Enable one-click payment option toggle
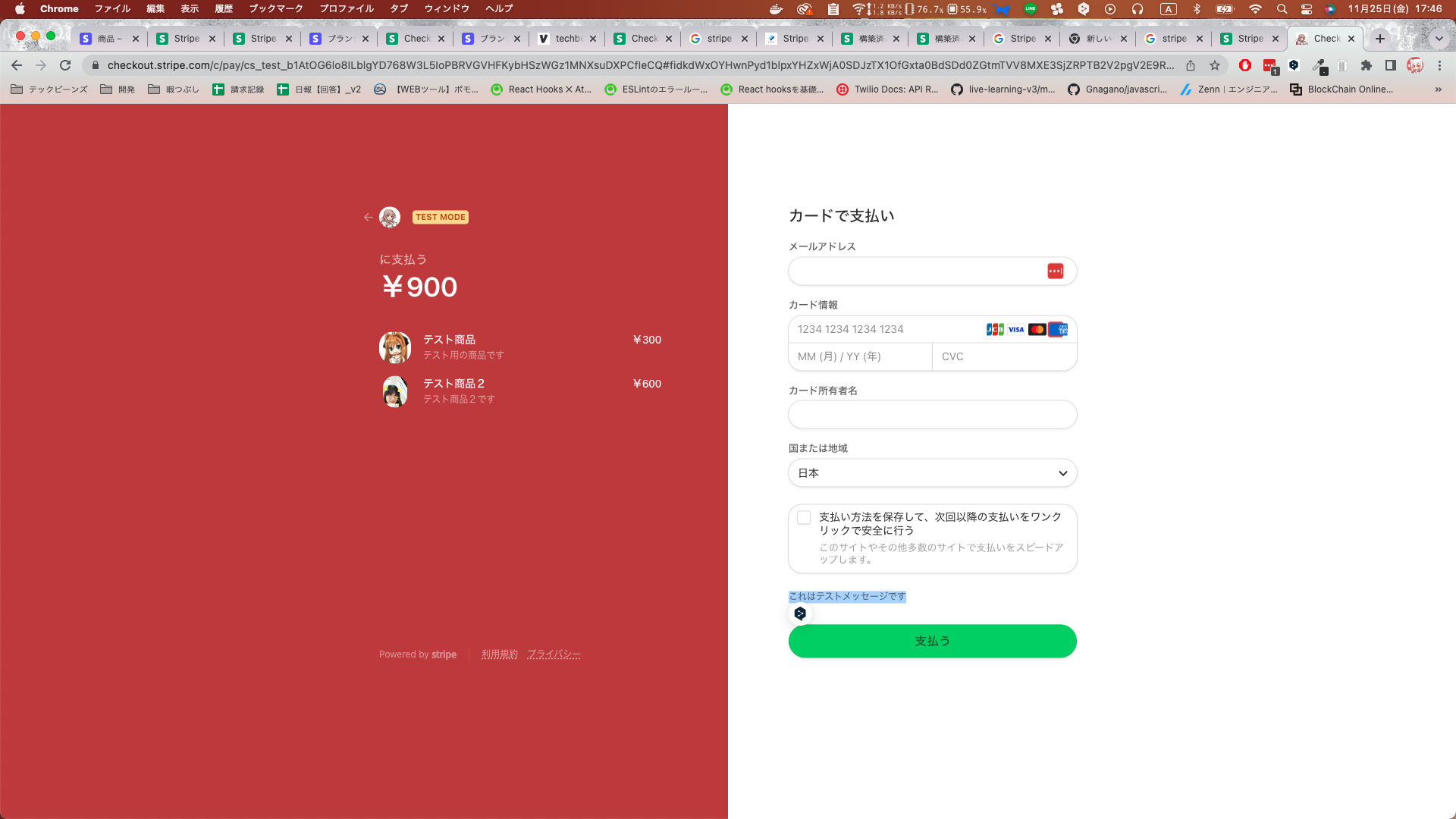This screenshot has width=1456, height=819. 804,518
